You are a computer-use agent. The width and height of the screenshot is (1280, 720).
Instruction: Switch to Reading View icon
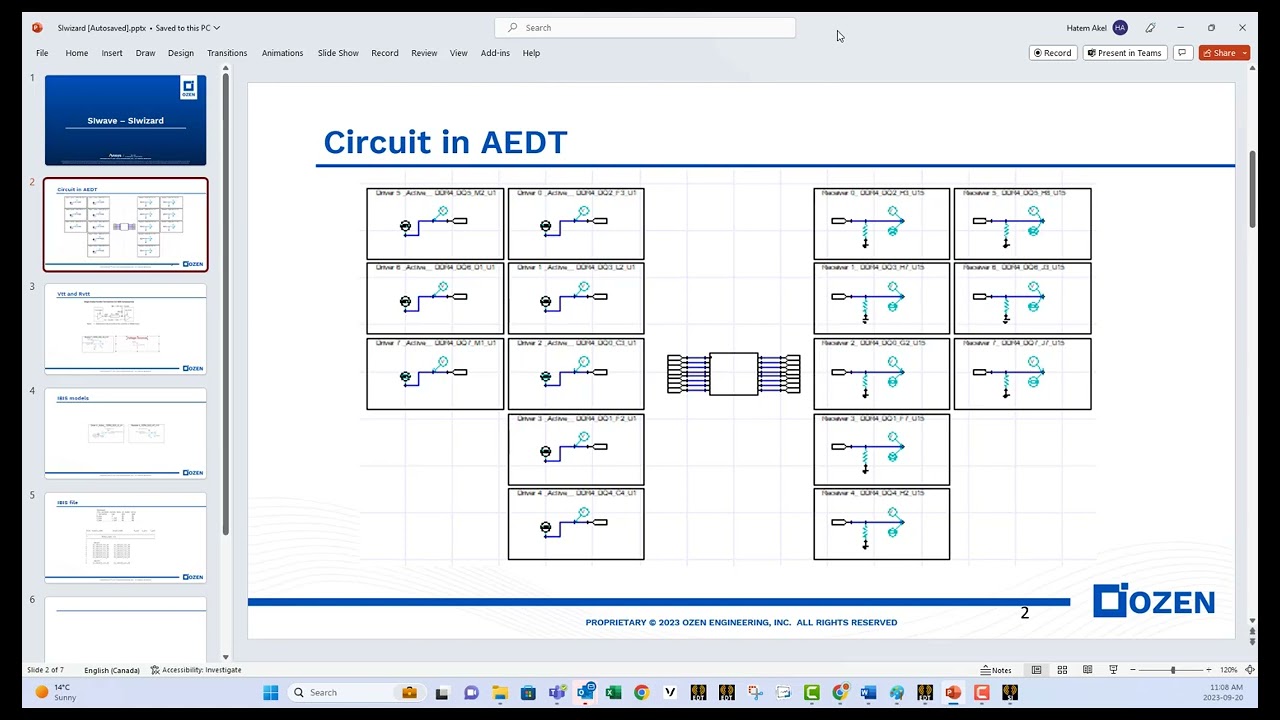point(1087,670)
